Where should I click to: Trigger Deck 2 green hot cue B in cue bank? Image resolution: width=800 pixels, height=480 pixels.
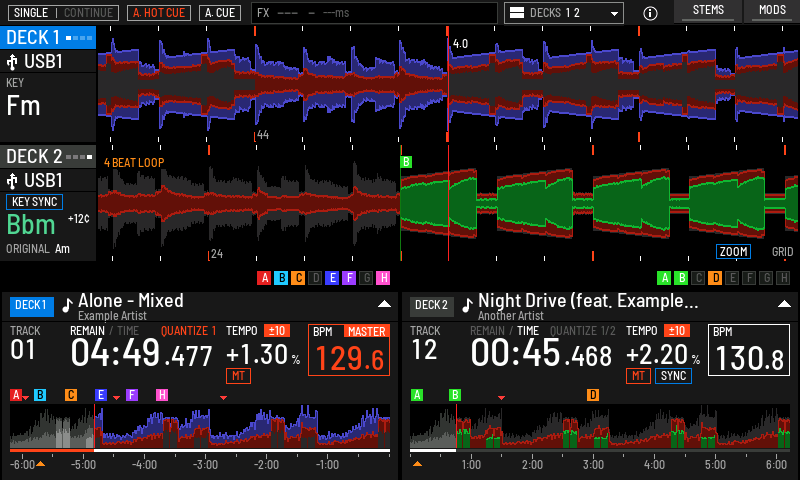point(681,278)
